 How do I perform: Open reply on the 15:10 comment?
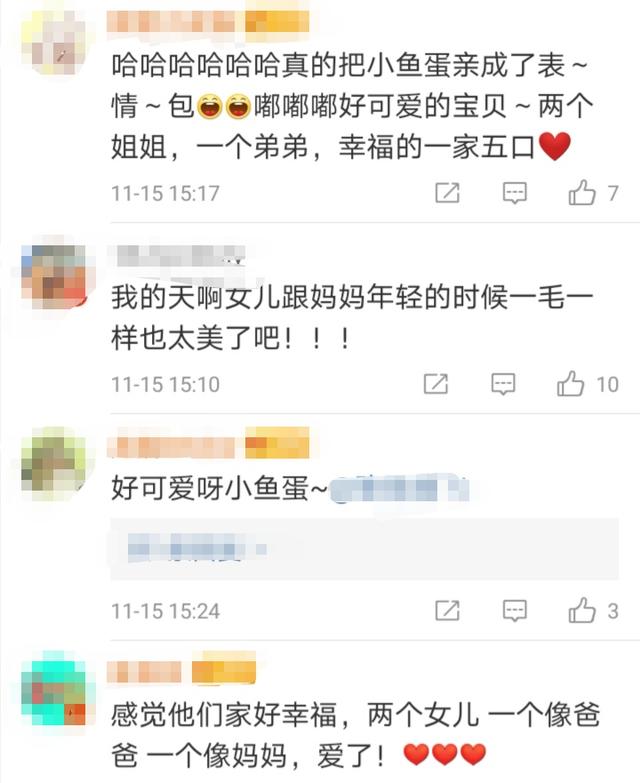[503, 384]
